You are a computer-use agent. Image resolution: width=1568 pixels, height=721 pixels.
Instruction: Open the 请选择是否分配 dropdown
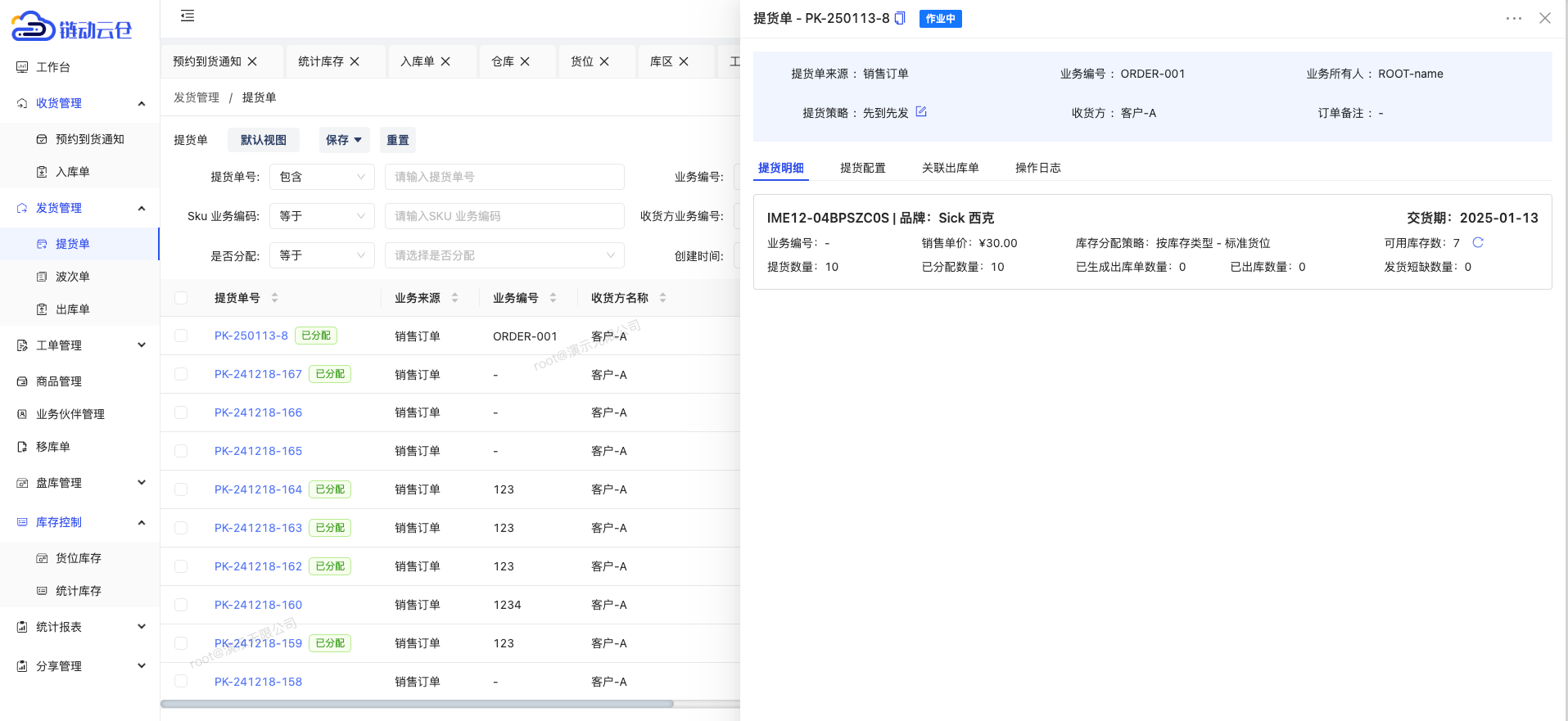(504, 255)
